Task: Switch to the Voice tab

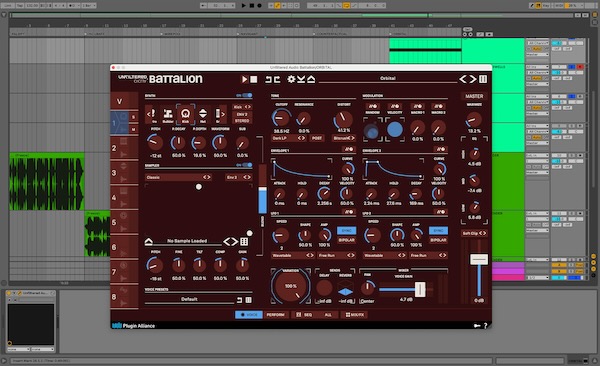Action: pos(249,315)
